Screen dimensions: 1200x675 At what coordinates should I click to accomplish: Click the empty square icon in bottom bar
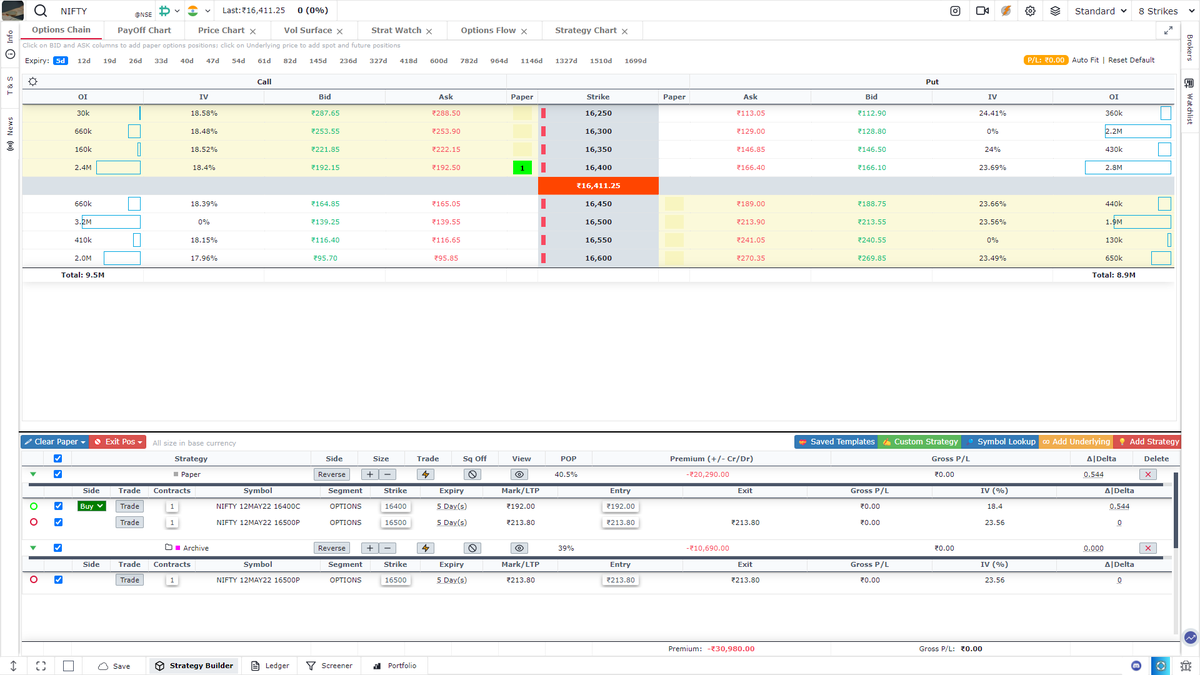coord(69,665)
